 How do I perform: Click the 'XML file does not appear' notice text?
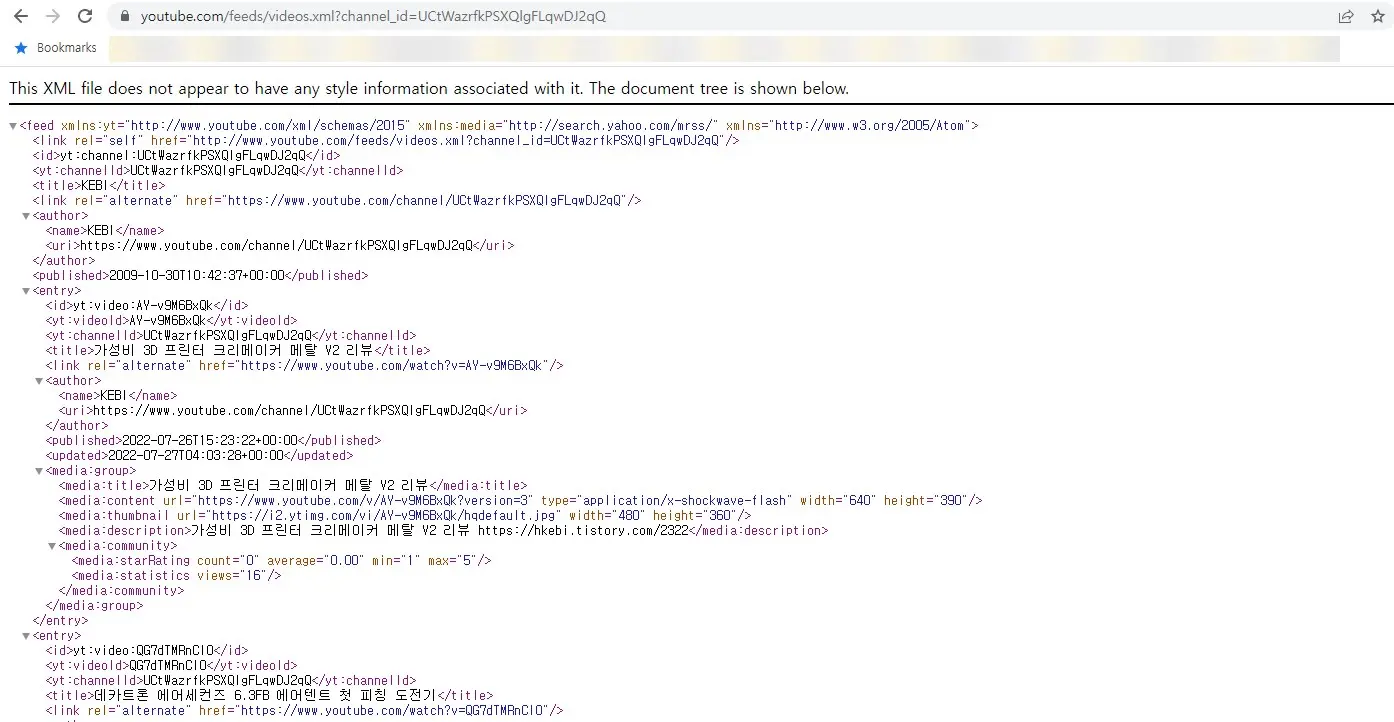[429, 88]
